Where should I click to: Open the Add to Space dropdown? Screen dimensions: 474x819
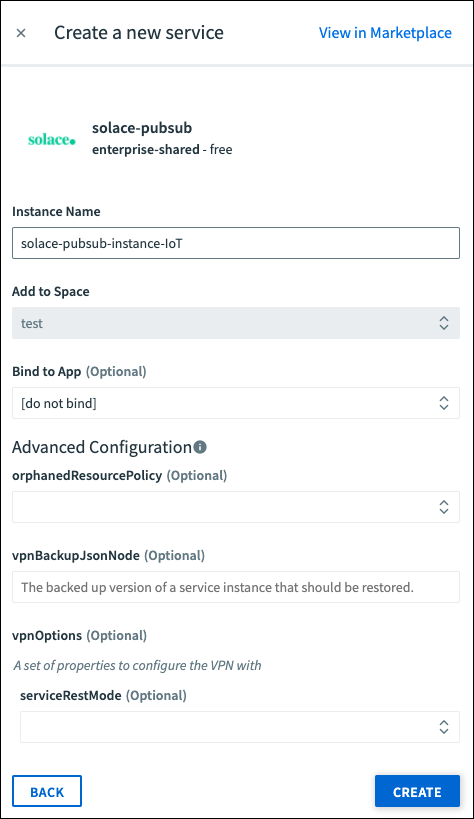pyautogui.click(x=236, y=323)
